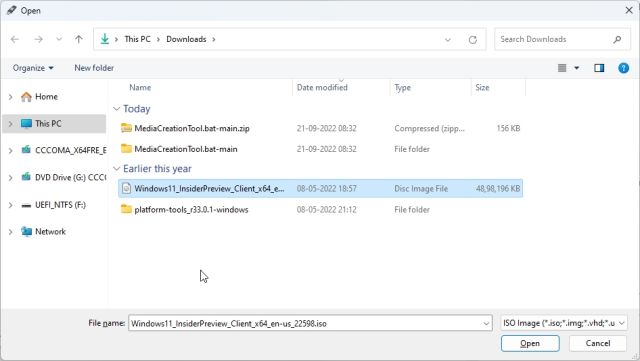
Task: Create a New folder
Action: point(94,68)
